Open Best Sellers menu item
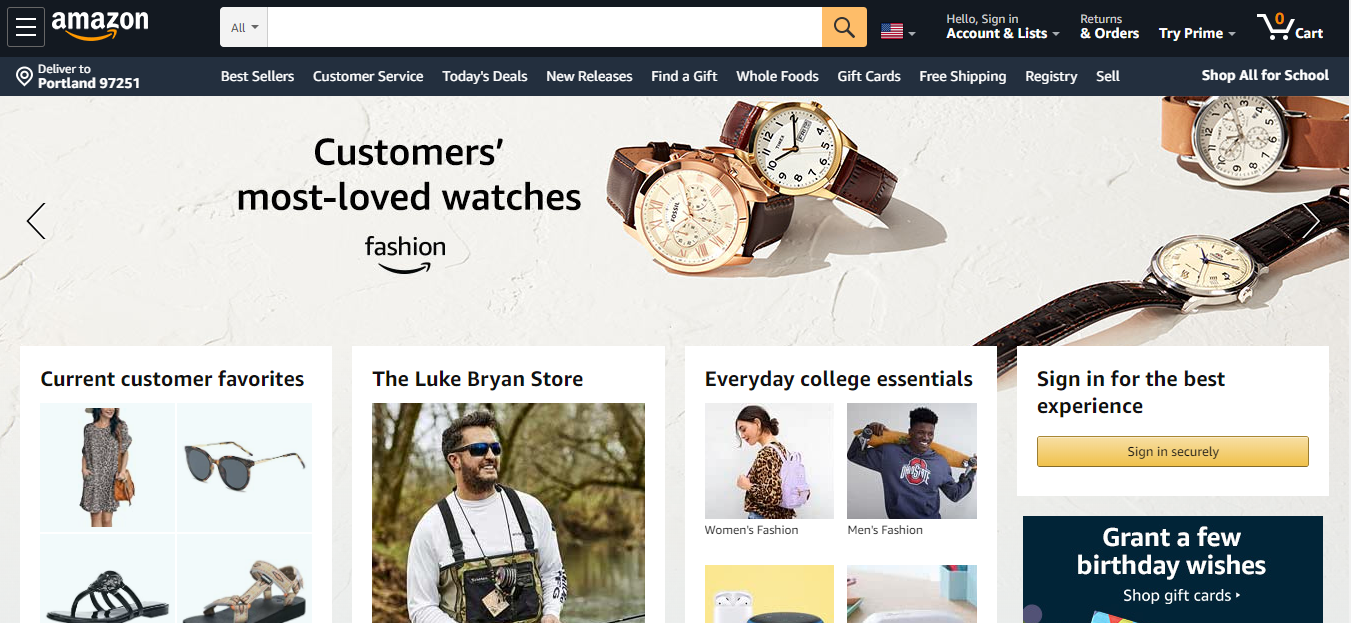The image size is (1351, 623). (x=257, y=76)
